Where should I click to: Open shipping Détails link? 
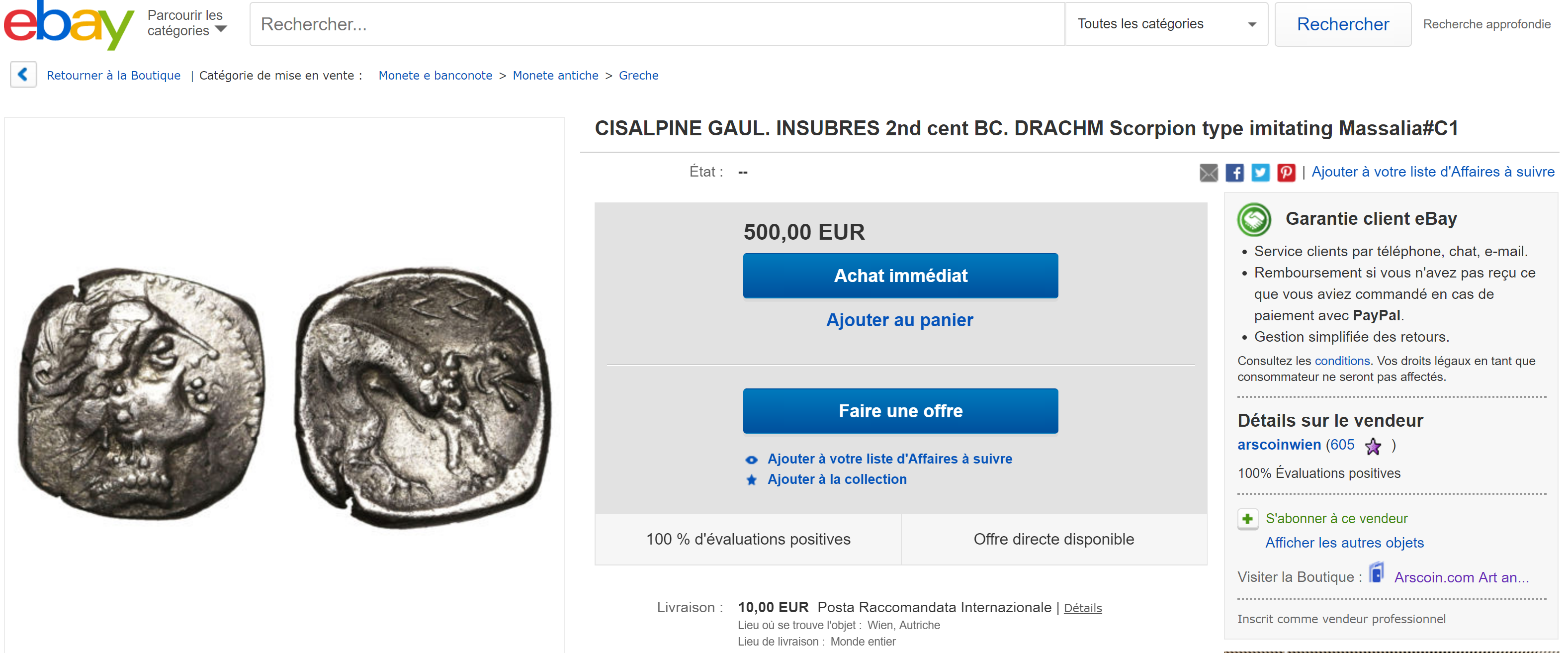click(x=1082, y=608)
